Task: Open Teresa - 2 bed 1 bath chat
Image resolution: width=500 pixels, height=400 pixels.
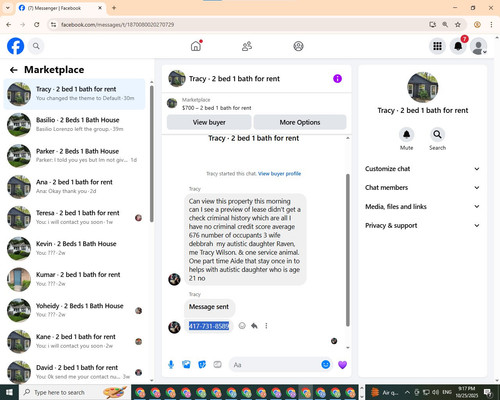Action: pyautogui.click(x=74, y=218)
